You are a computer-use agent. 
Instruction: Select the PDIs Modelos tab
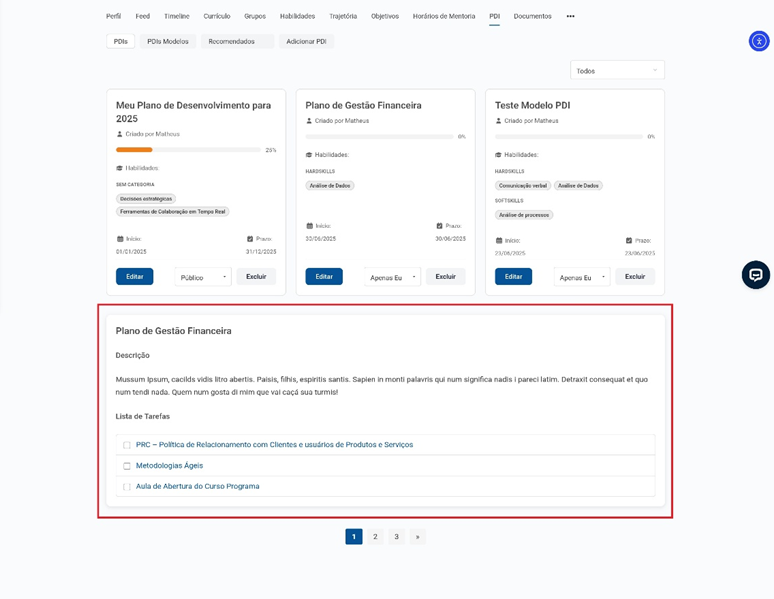[x=168, y=42]
